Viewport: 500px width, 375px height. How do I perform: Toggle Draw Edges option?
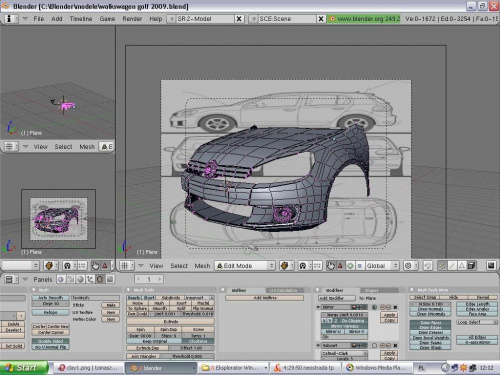pos(430,328)
